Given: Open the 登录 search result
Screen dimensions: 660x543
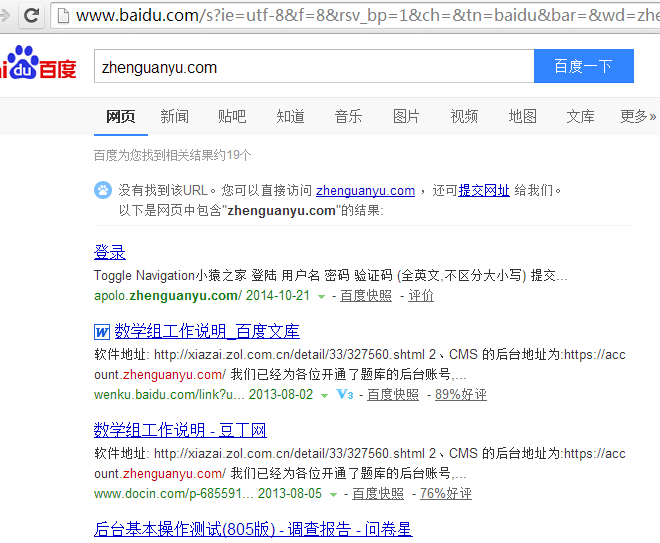Looking at the screenshot, I should pyautogui.click(x=110, y=252).
